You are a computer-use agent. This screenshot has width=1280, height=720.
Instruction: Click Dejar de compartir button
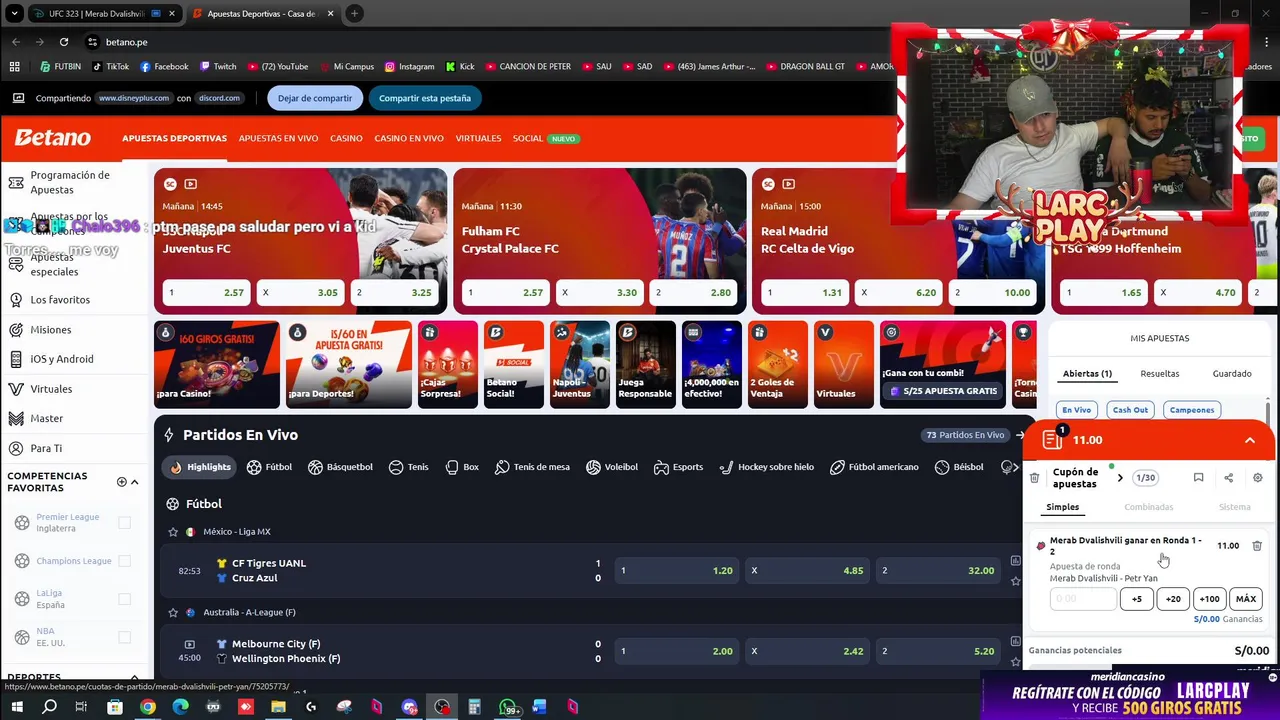click(x=314, y=98)
